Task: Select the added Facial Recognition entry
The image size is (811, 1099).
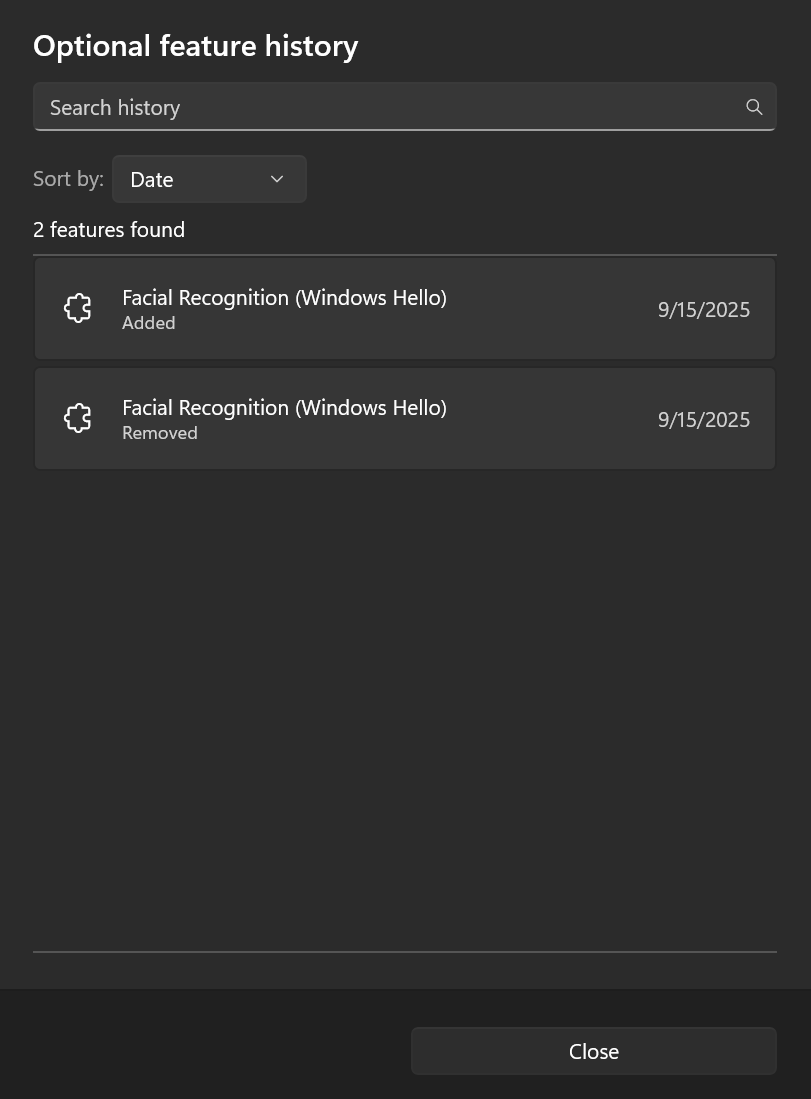Action: (x=404, y=308)
